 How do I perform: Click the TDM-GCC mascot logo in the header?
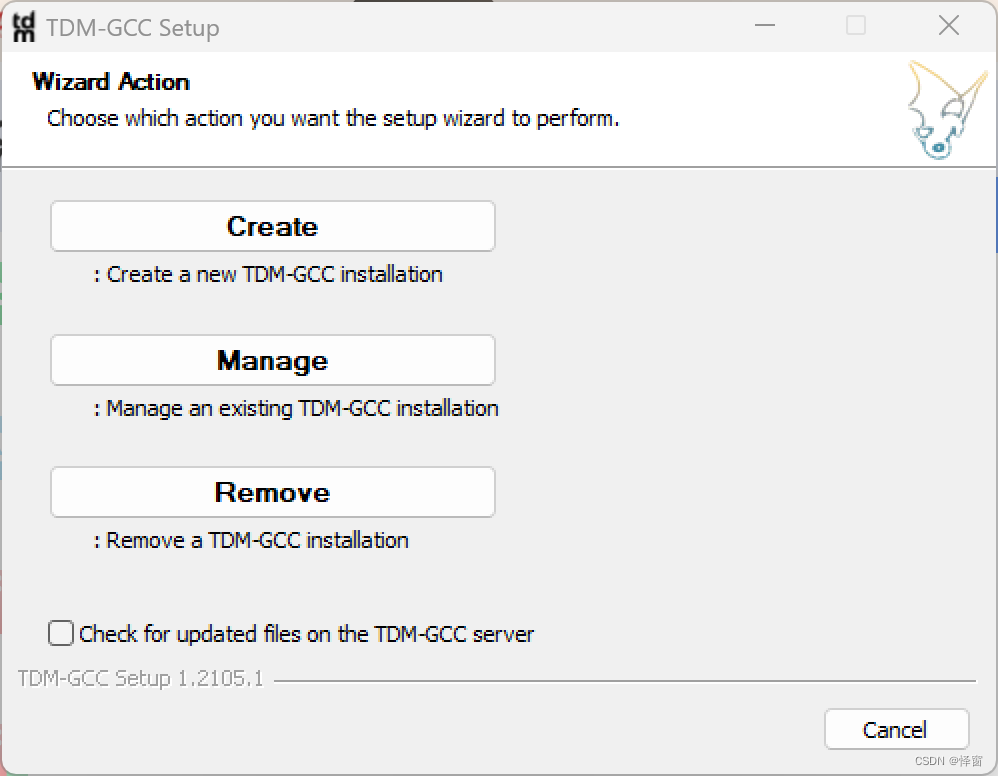tap(938, 110)
